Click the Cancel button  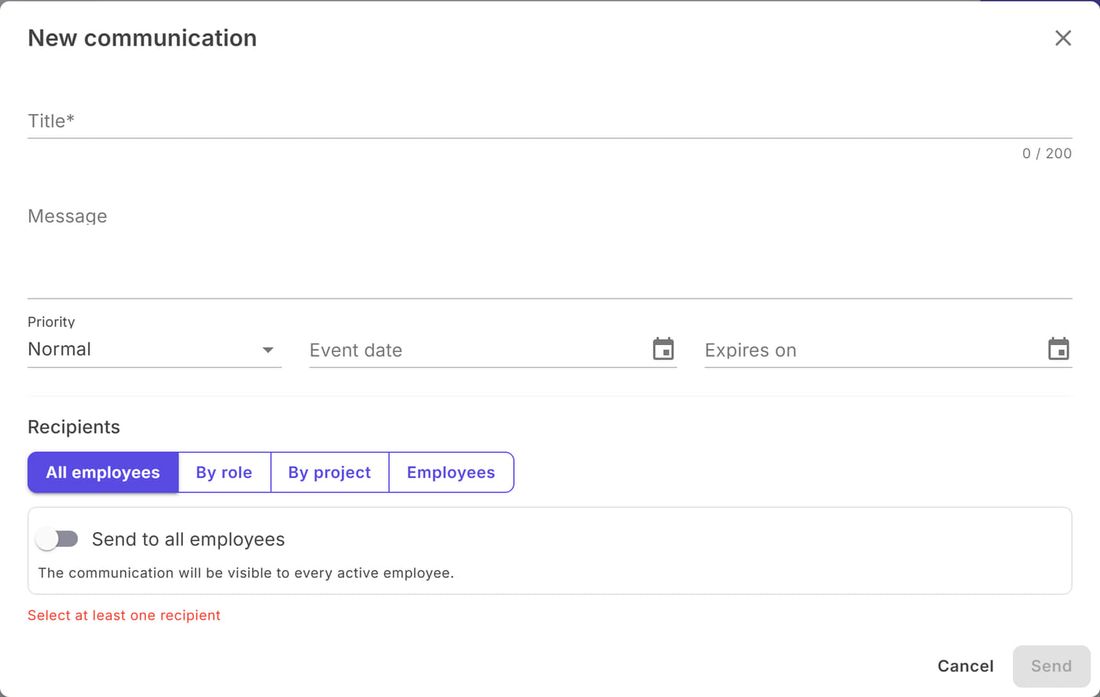pyautogui.click(x=965, y=665)
